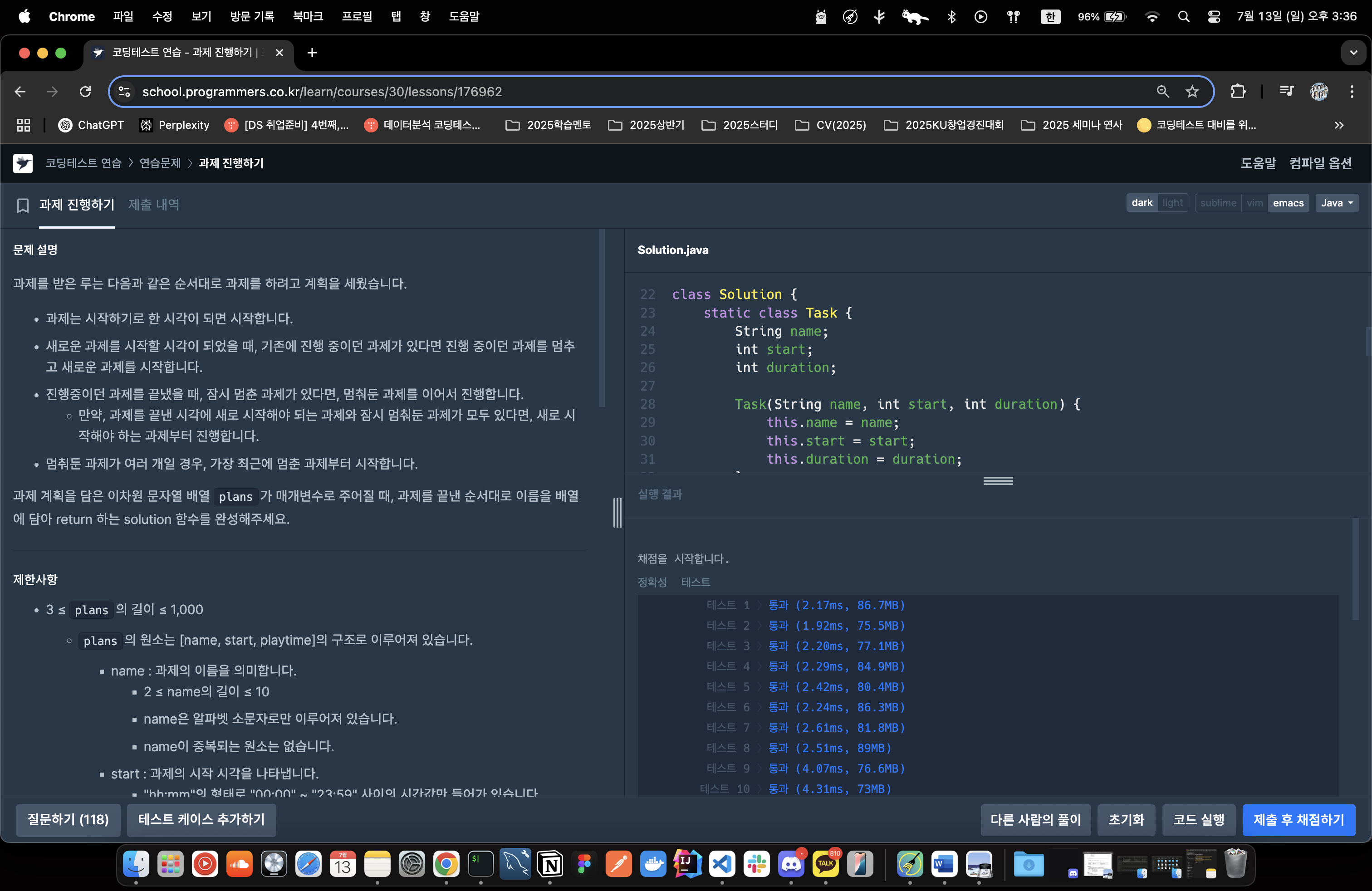Open the 파일 menu in menu bar
The image size is (1372, 891).
(x=123, y=17)
